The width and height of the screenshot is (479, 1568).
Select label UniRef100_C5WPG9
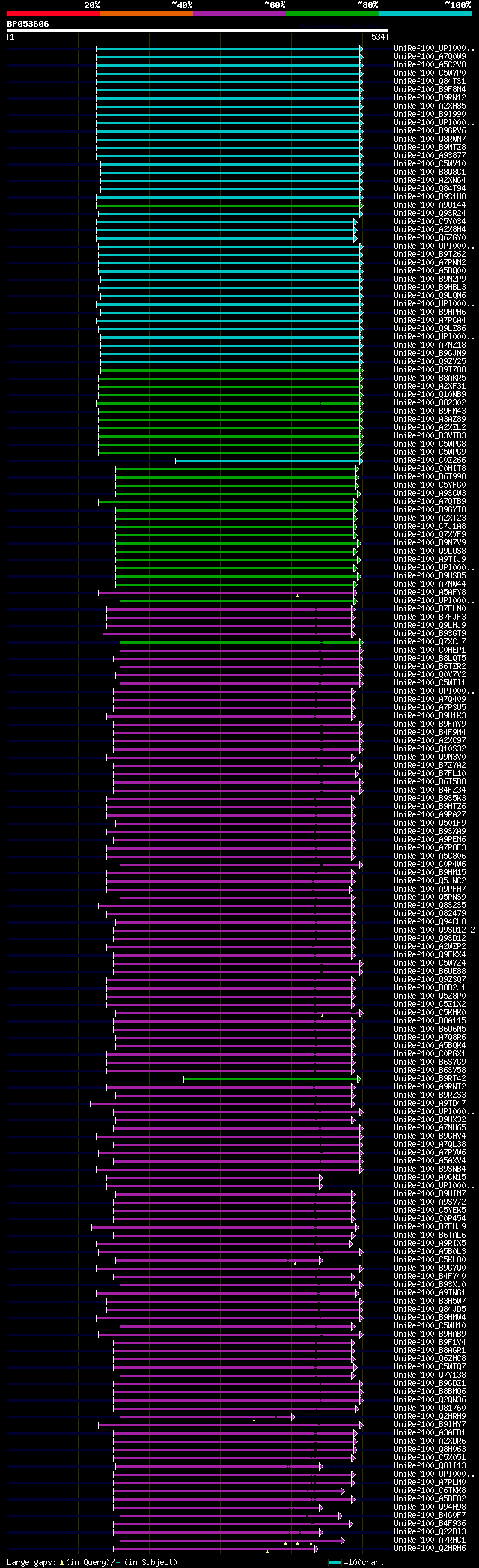[430, 452]
